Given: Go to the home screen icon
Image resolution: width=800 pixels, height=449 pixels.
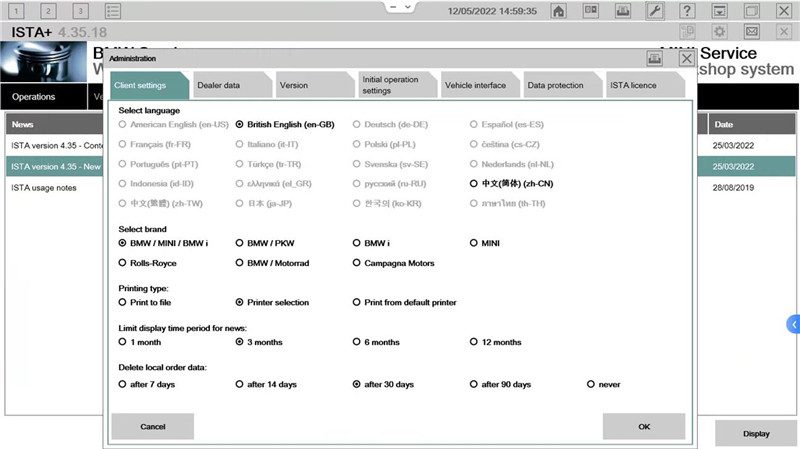Looking at the screenshot, I should tap(559, 10).
